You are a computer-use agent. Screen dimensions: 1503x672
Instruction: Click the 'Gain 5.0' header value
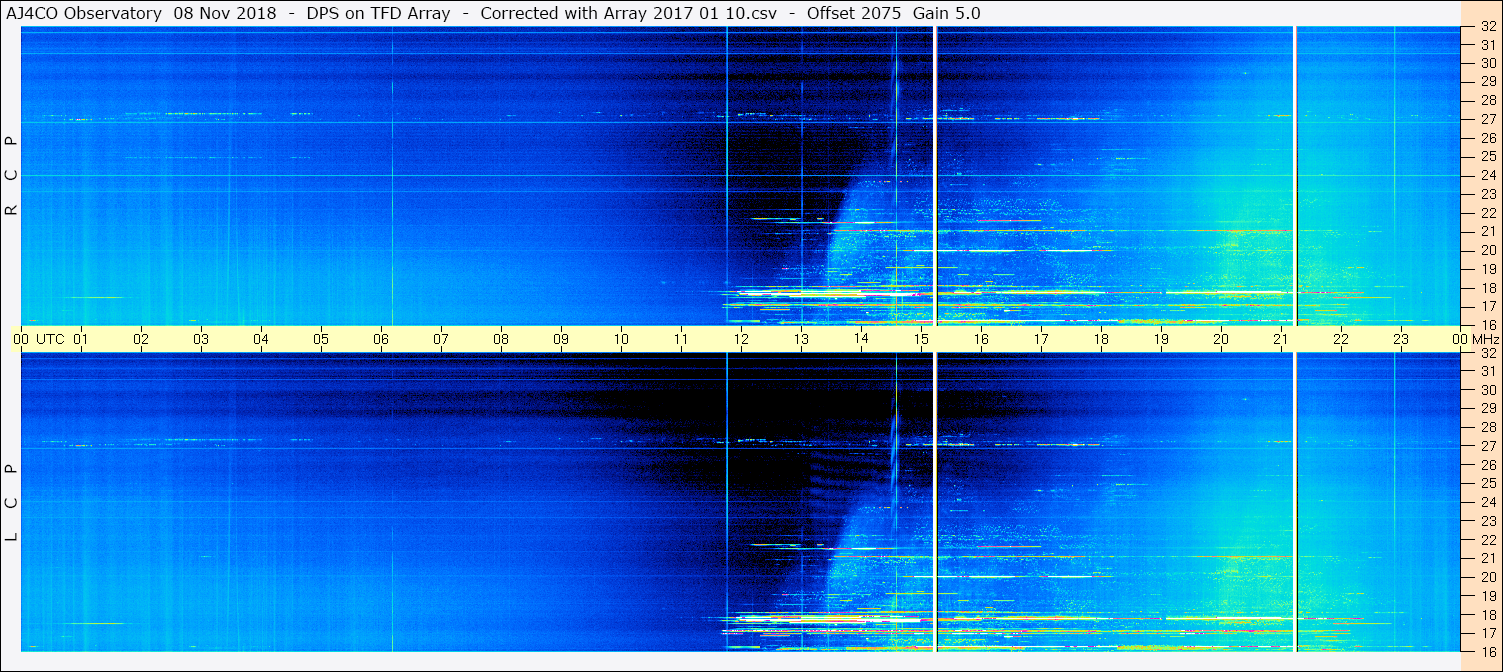pyautogui.click(x=949, y=13)
